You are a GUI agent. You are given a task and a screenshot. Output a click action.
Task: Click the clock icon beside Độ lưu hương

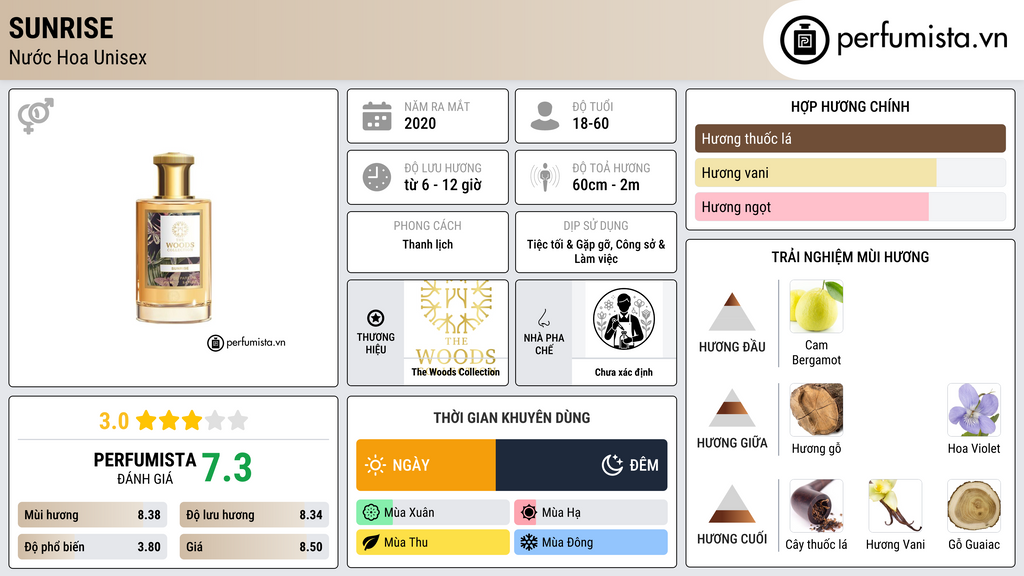pos(377,177)
